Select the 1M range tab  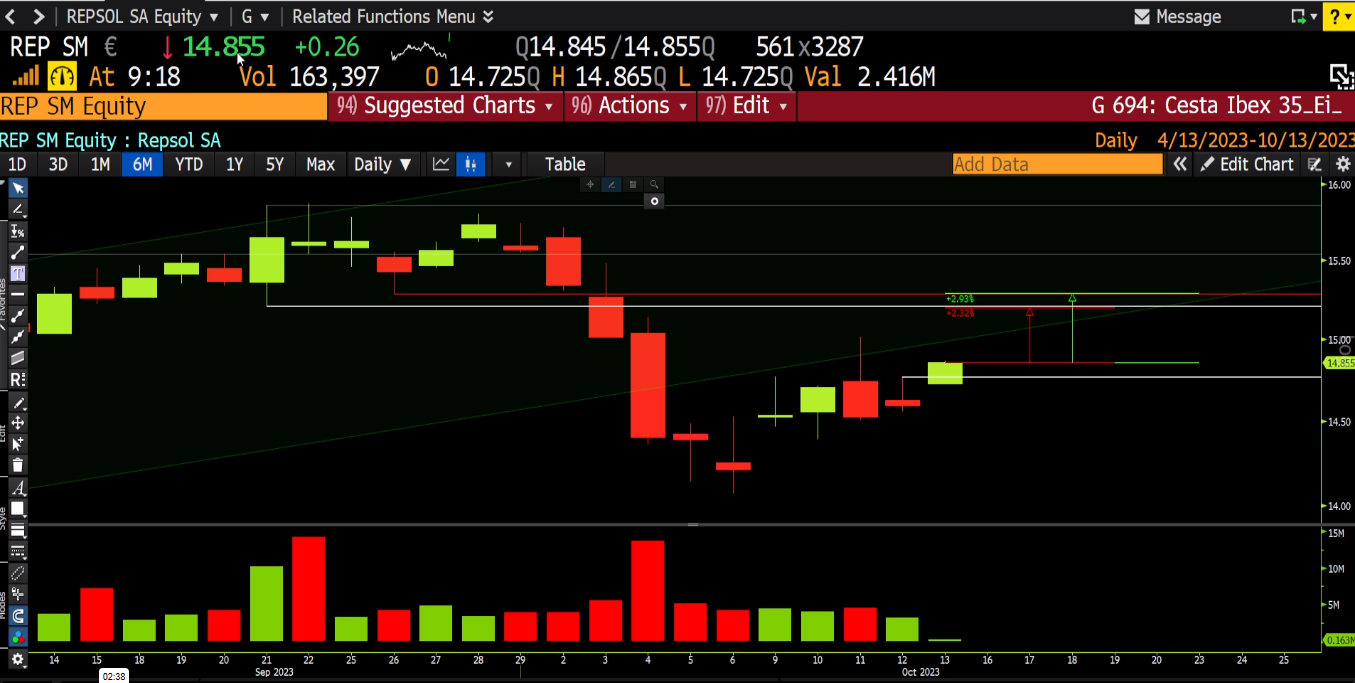pos(100,164)
